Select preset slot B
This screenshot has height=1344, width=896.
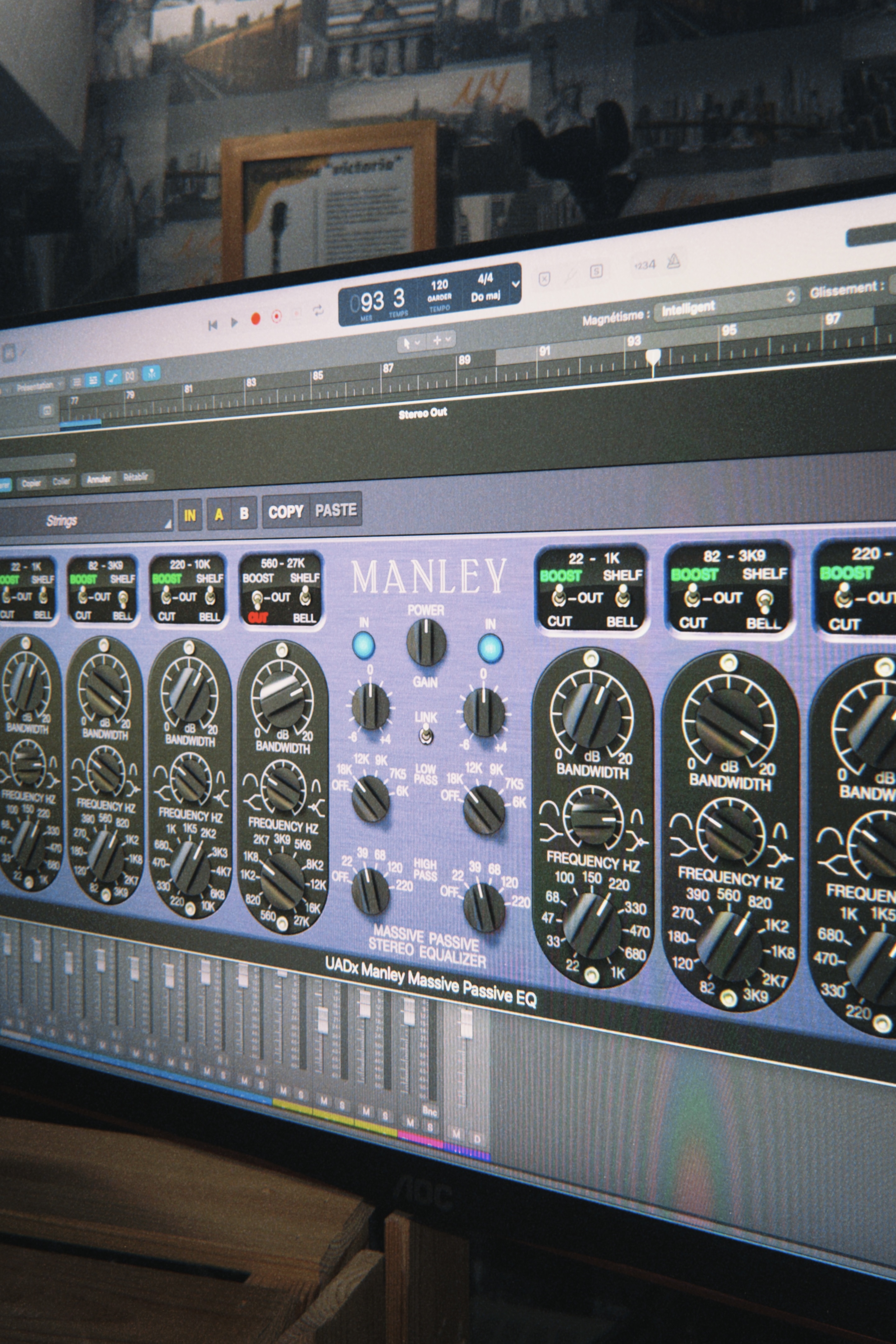click(244, 513)
